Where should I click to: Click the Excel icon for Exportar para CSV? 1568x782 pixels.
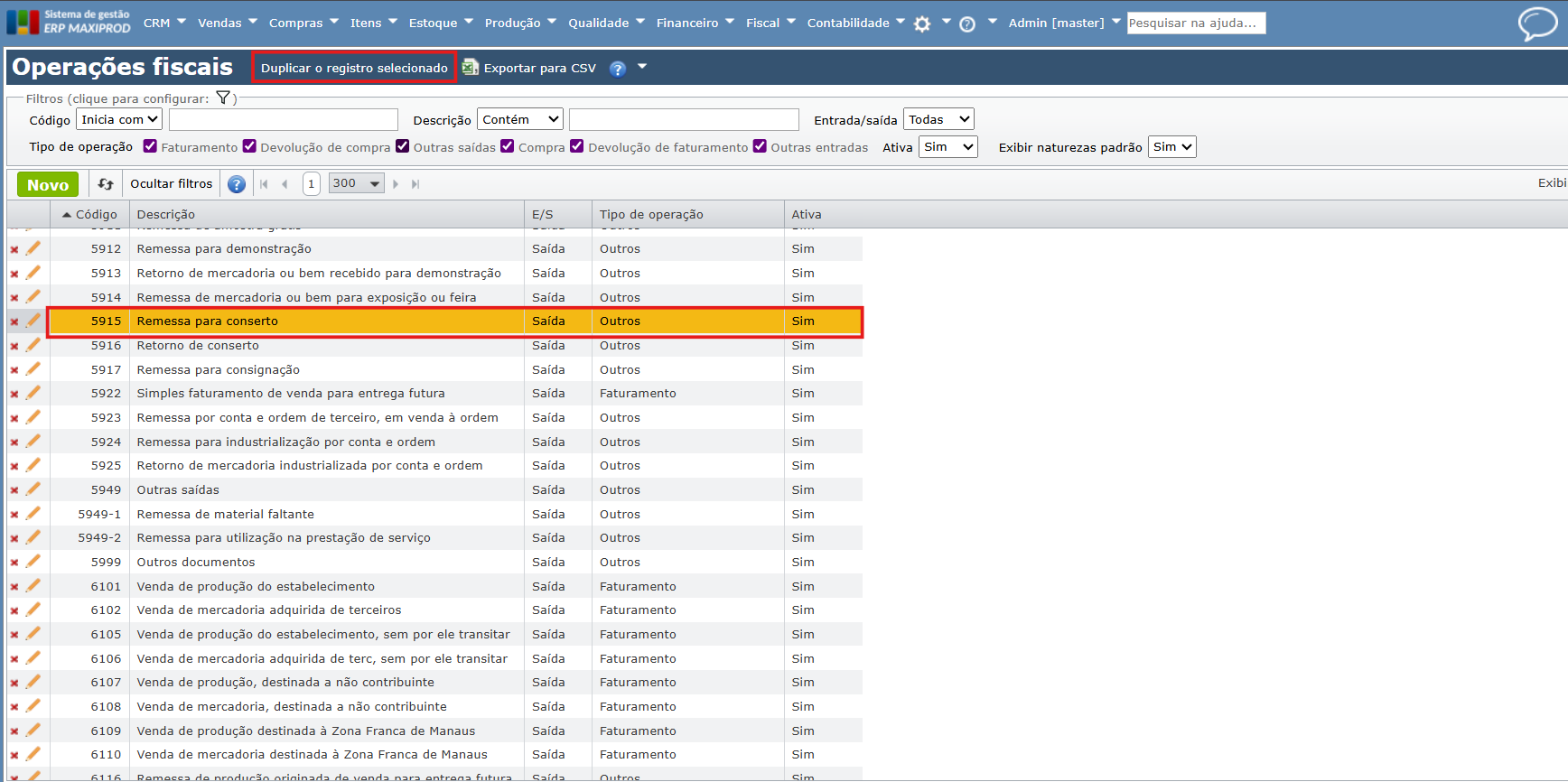[x=471, y=68]
